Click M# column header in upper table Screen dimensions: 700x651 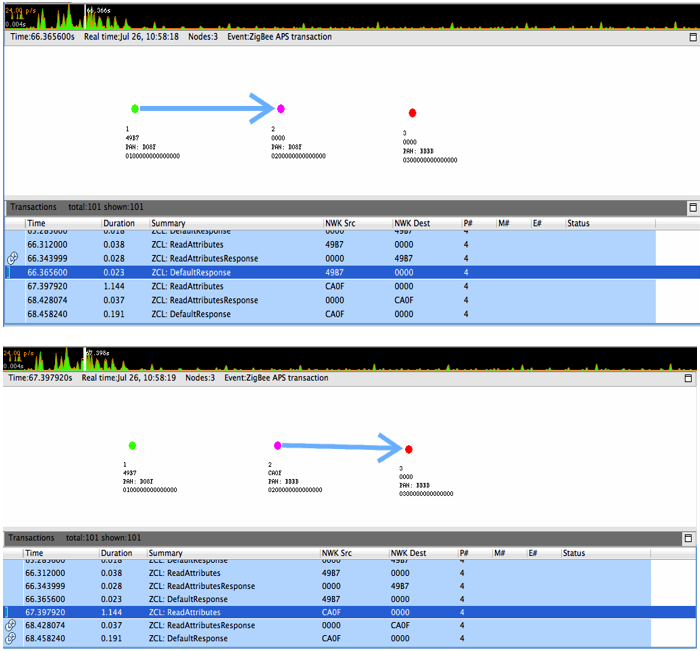point(514,223)
